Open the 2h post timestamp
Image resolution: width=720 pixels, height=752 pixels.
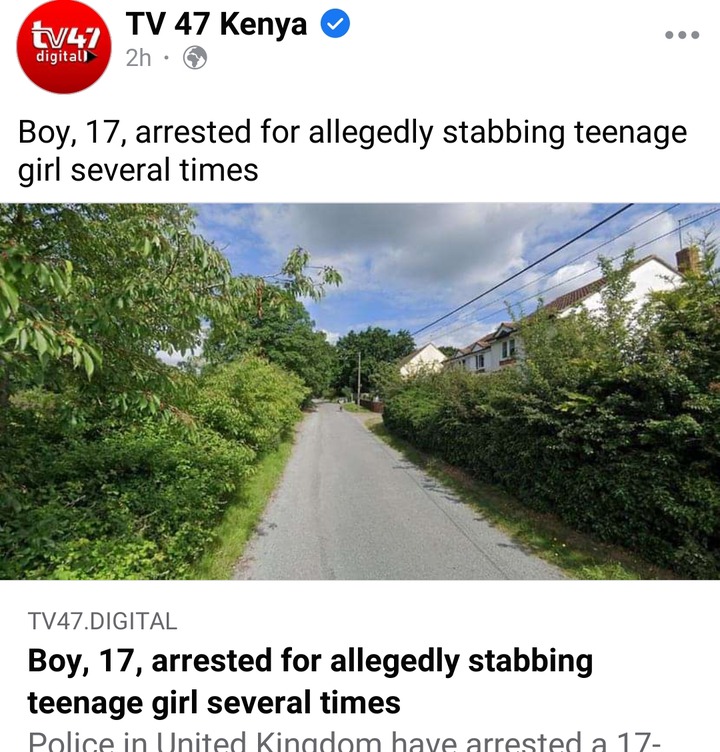(138, 58)
